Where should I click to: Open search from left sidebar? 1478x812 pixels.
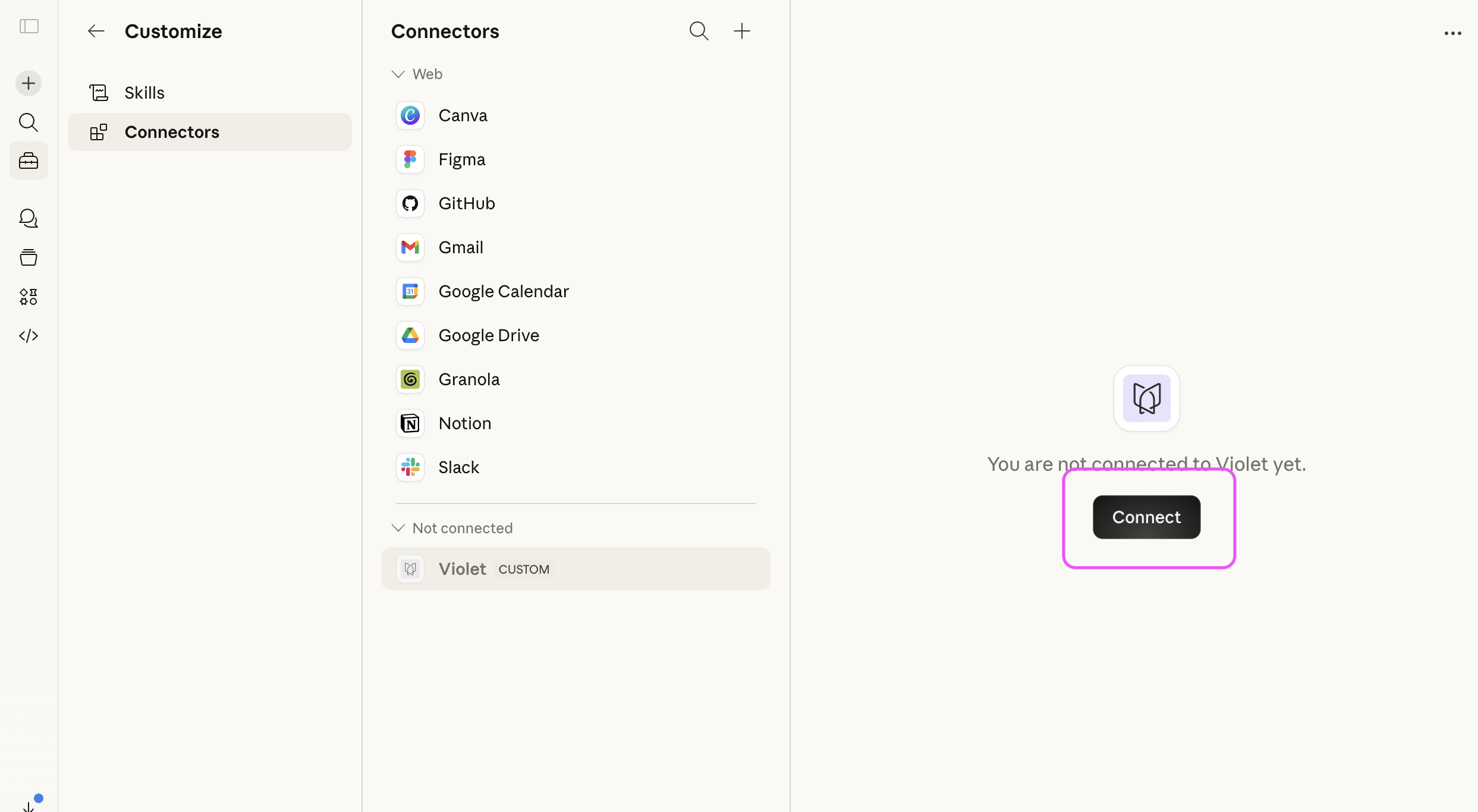[29, 122]
